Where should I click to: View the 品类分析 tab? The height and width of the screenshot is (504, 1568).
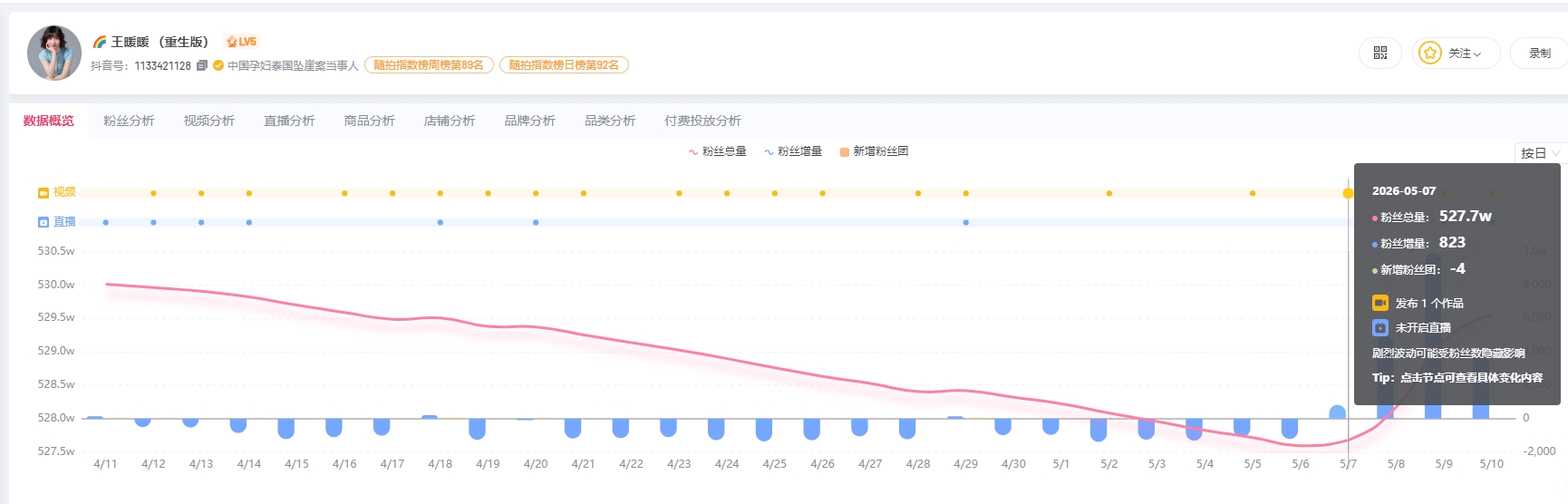[x=610, y=121]
